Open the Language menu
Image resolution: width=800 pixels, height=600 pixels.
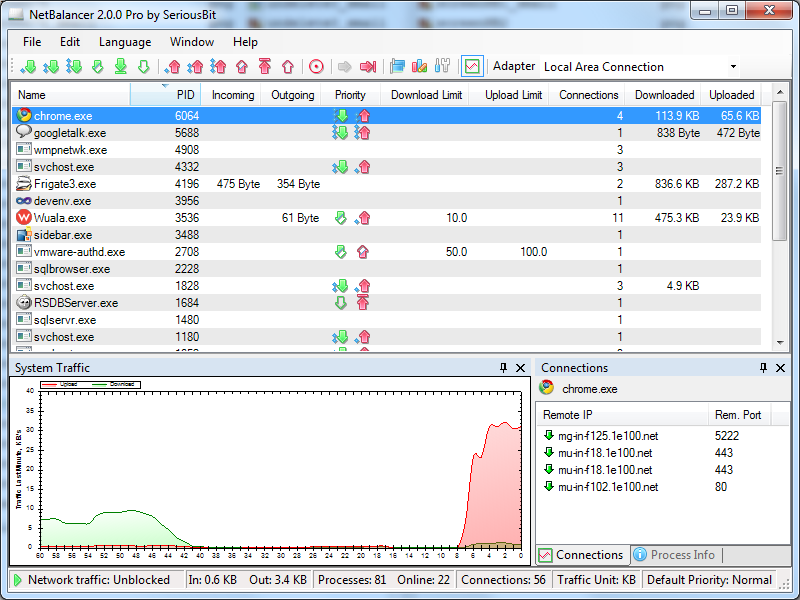[125, 42]
